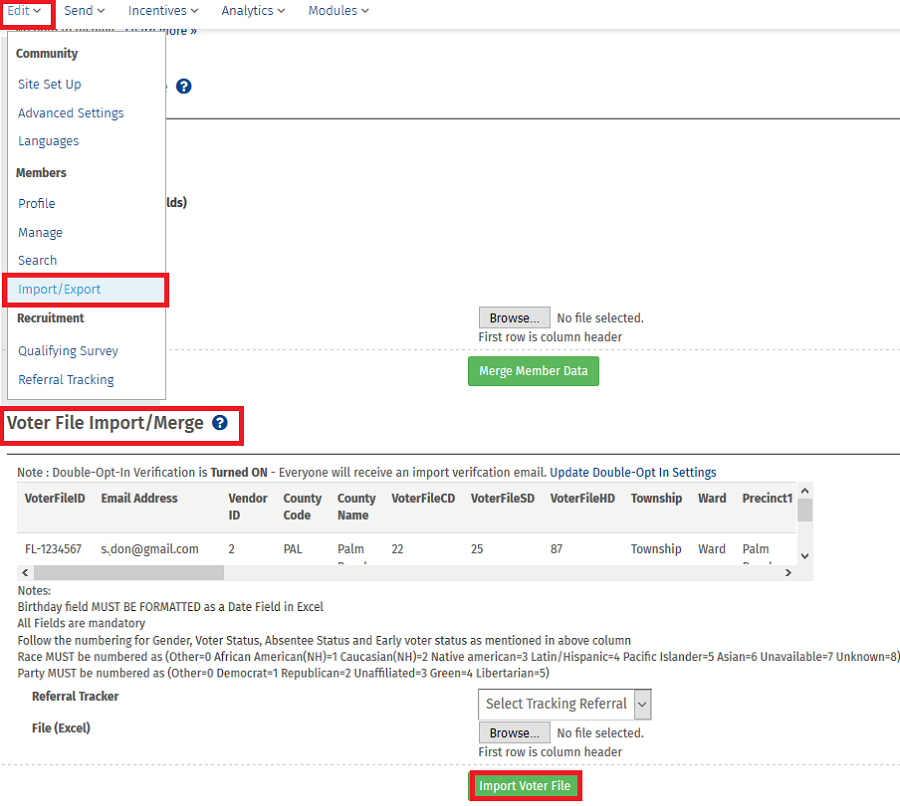Open the Analytics dropdown menu

[x=253, y=11]
